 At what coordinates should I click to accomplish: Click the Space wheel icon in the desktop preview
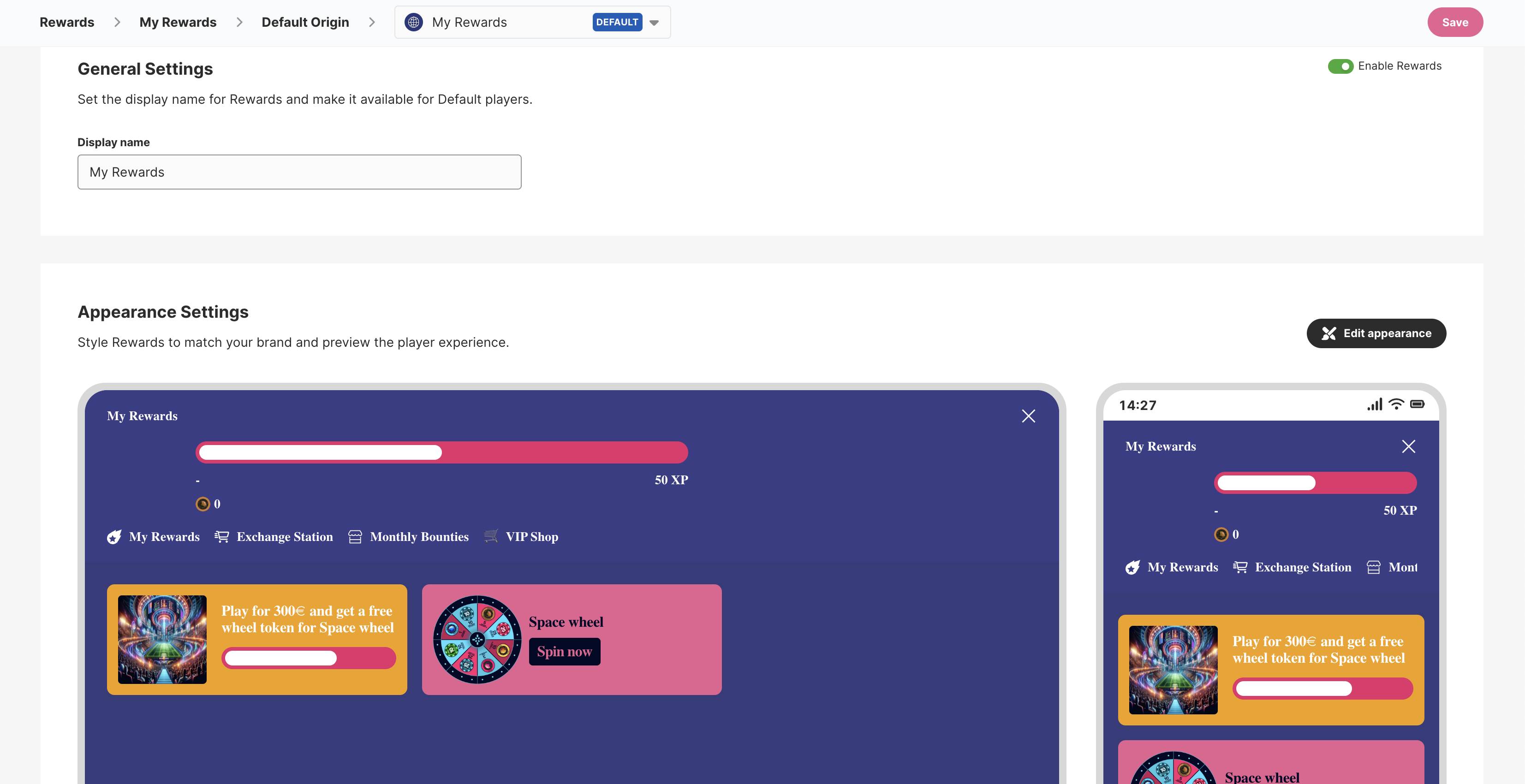(477, 640)
